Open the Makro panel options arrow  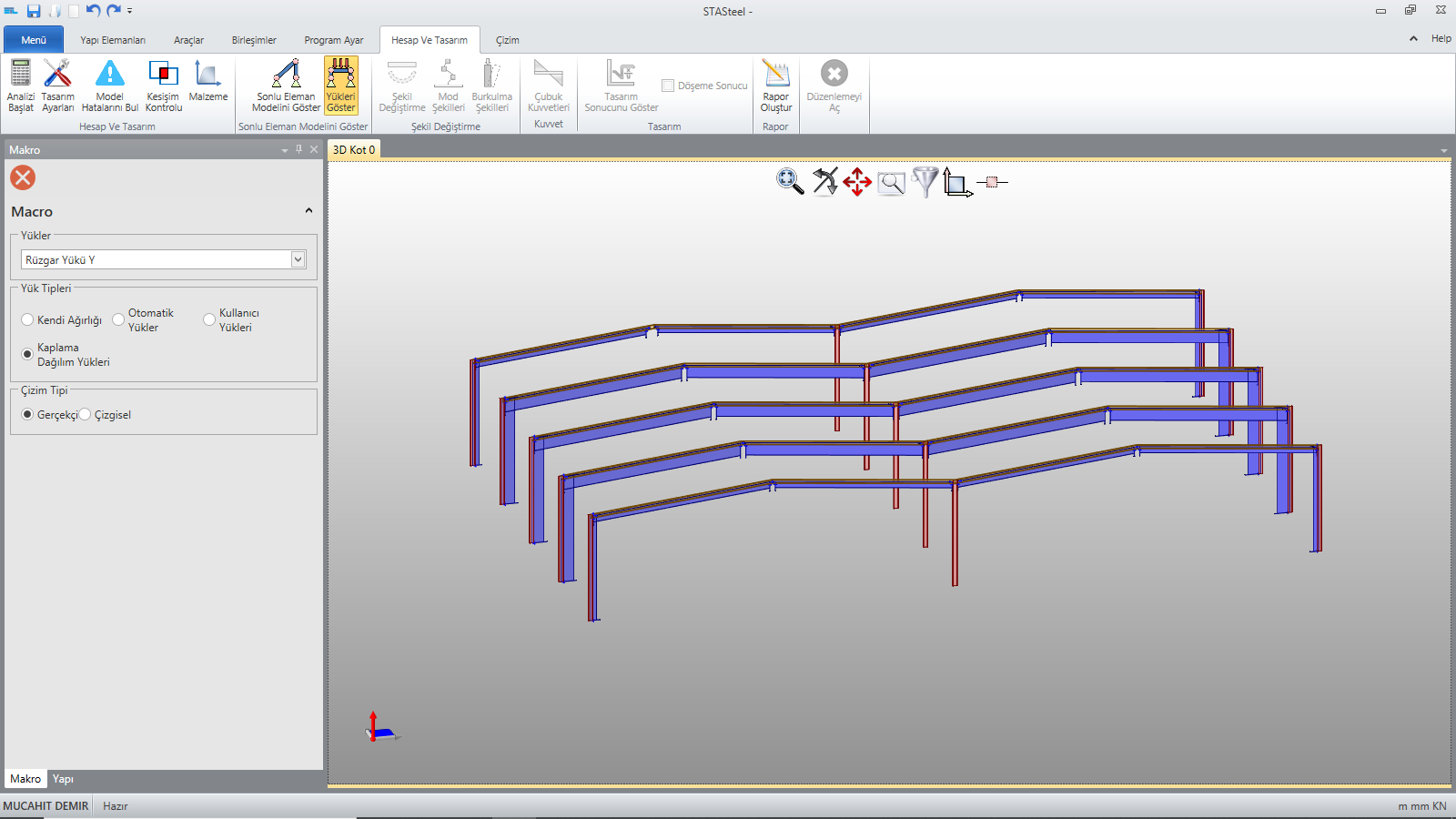pyautogui.click(x=285, y=150)
